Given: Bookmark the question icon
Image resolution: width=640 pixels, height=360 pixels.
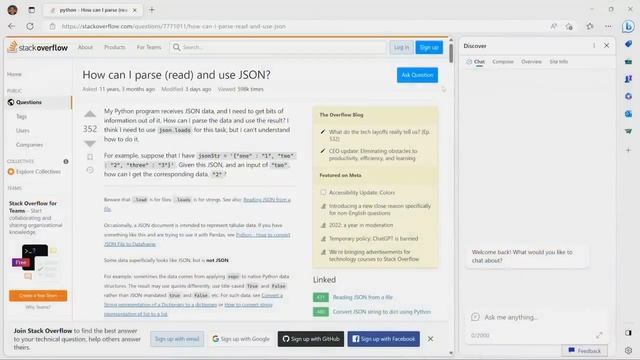Looking at the screenshot, I should tap(90, 157).
